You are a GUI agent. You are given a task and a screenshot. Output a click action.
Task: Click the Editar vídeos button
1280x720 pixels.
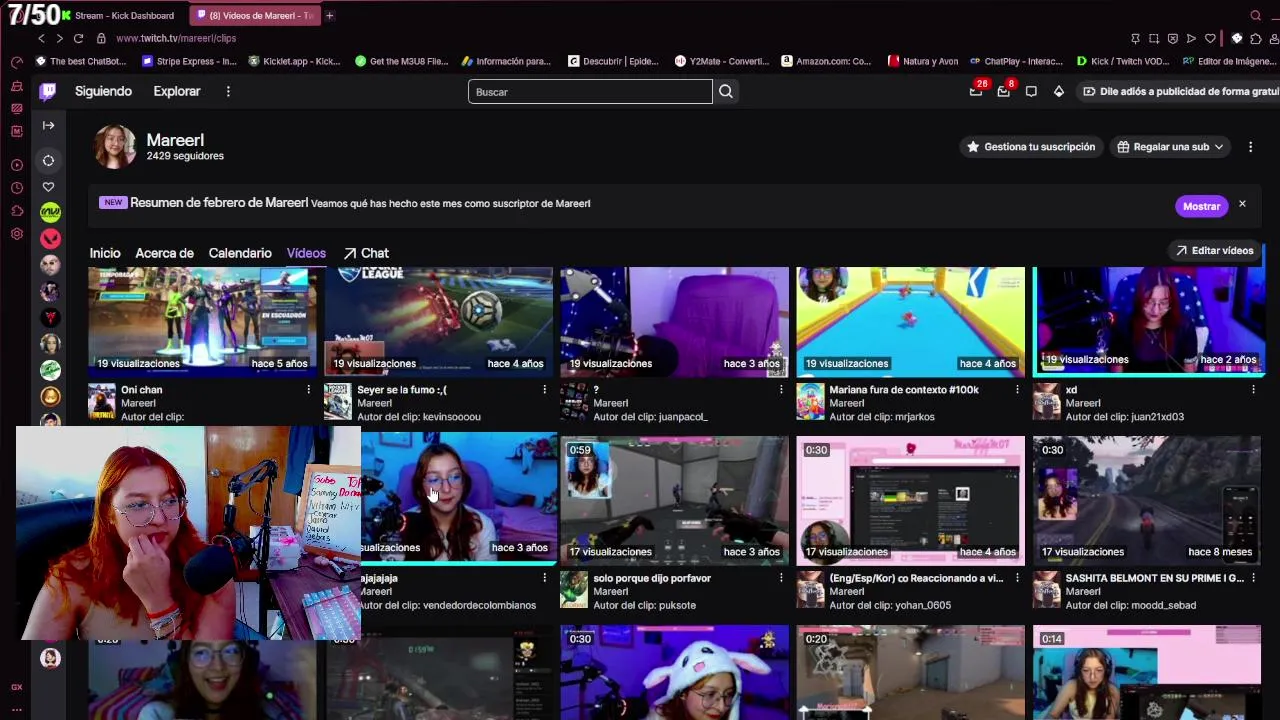pos(1215,250)
